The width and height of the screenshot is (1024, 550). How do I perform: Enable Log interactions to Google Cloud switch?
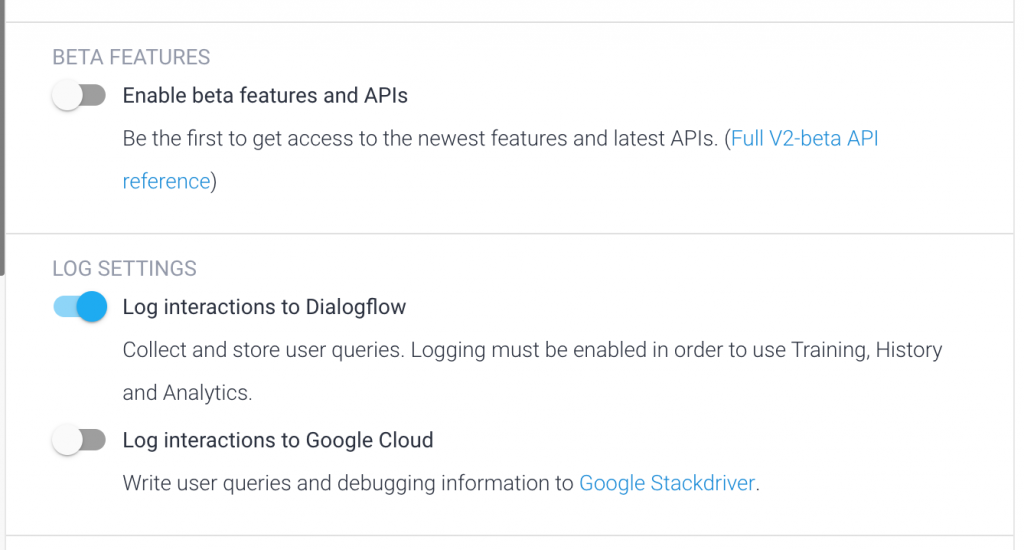[x=79, y=440]
